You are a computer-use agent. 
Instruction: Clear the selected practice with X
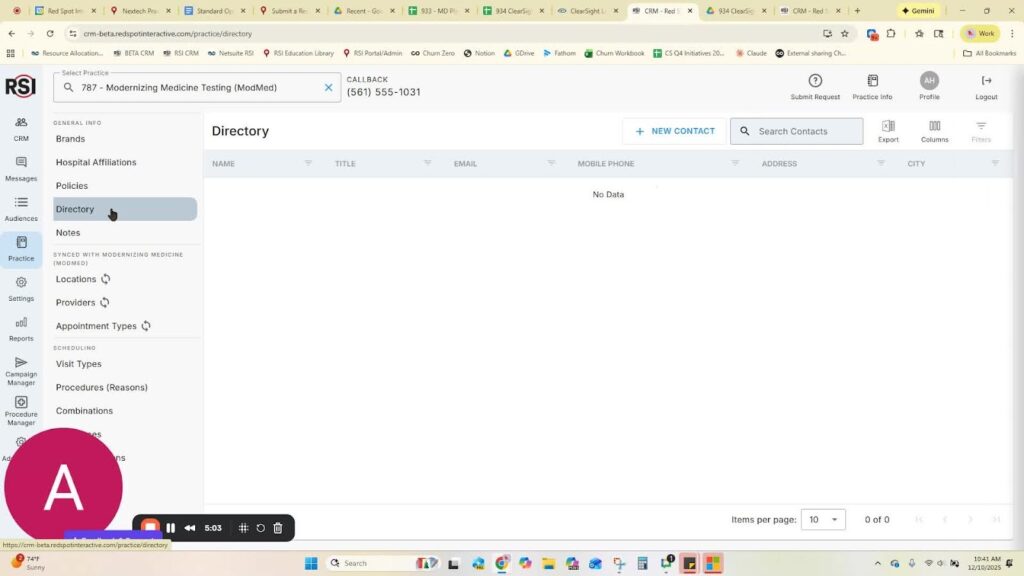[x=328, y=87]
